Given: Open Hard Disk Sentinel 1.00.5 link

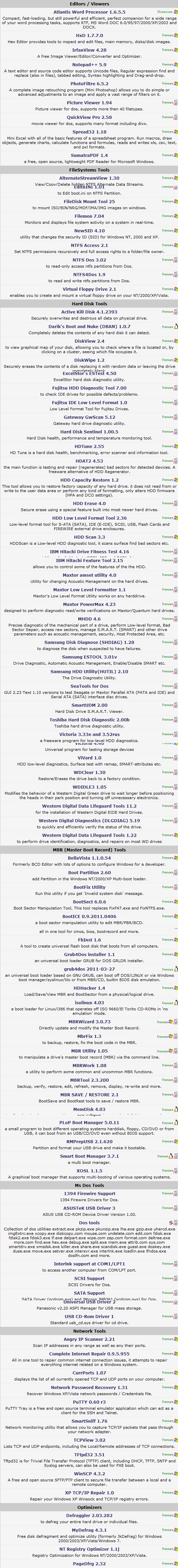Looking at the screenshot, I should tap(89, 432).
